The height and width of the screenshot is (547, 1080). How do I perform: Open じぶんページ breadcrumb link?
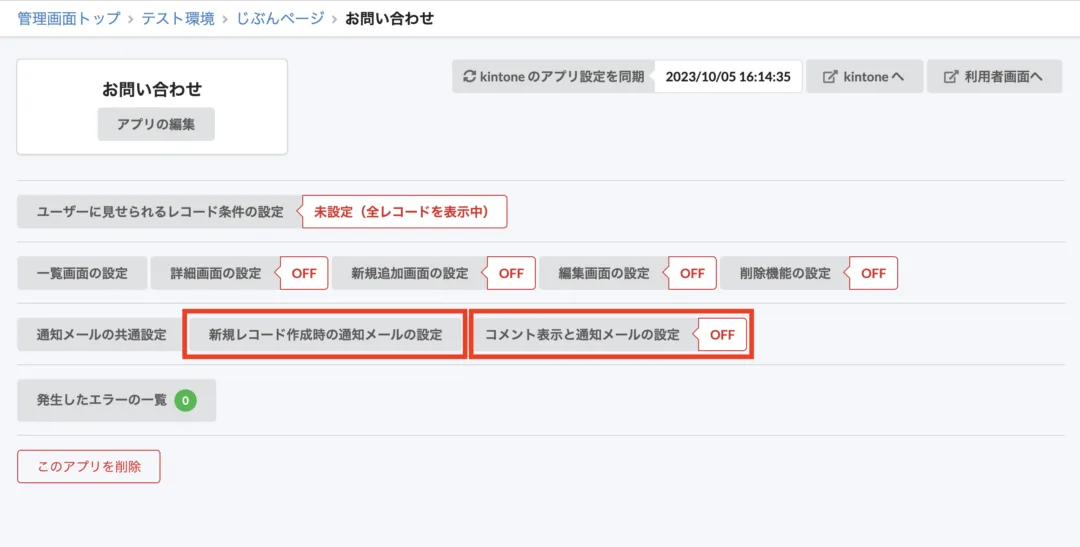coord(280,19)
